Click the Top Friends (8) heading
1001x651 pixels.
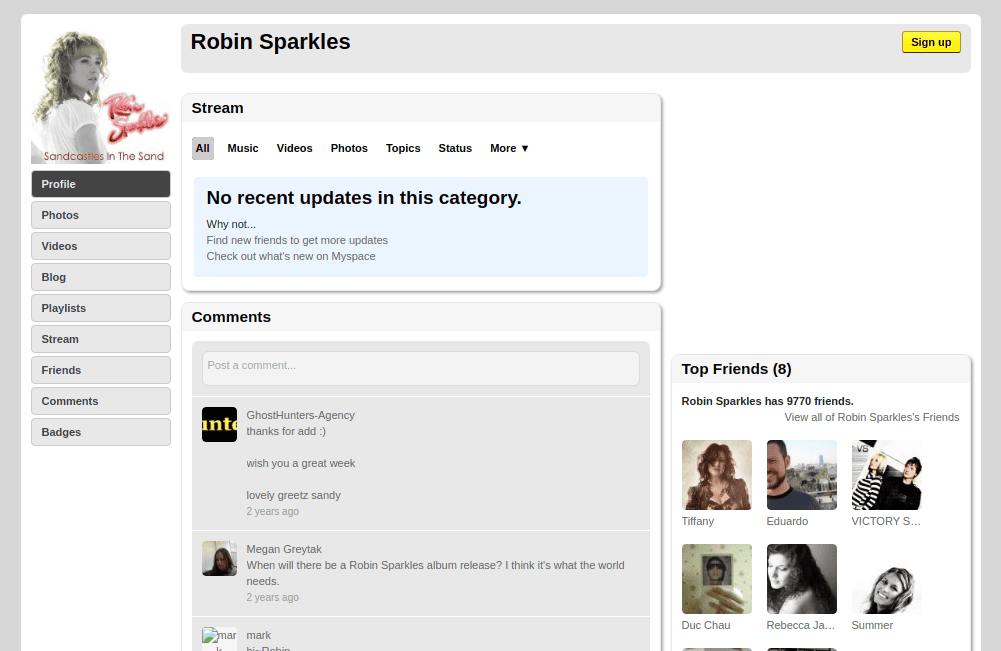[736, 369]
